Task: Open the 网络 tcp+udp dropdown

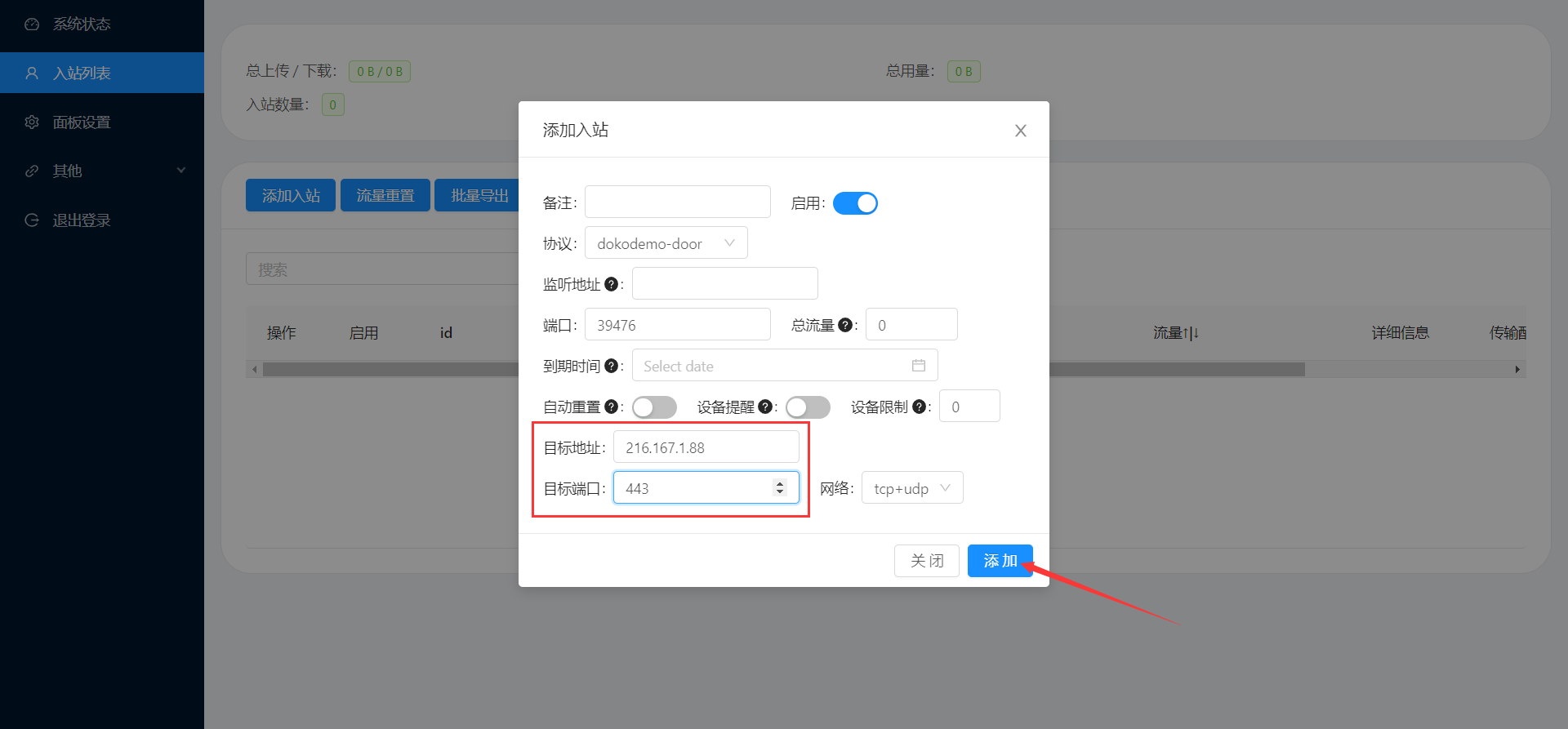Action: tap(911, 488)
